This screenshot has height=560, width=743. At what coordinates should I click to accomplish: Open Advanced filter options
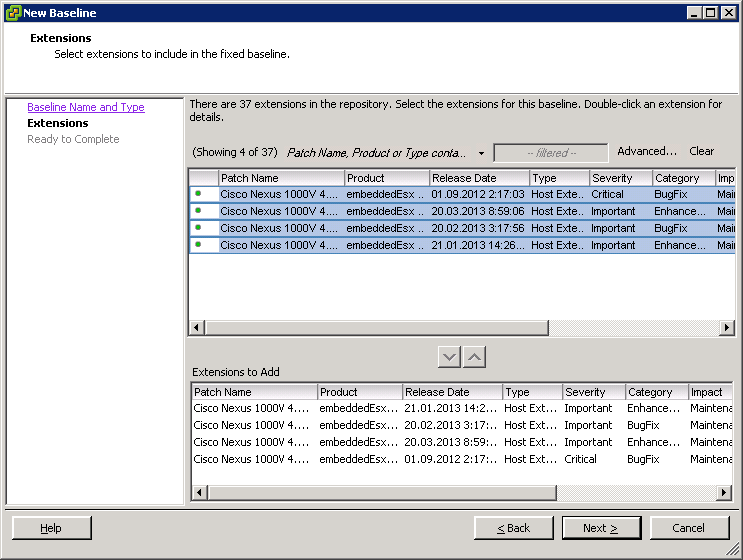point(647,151)
